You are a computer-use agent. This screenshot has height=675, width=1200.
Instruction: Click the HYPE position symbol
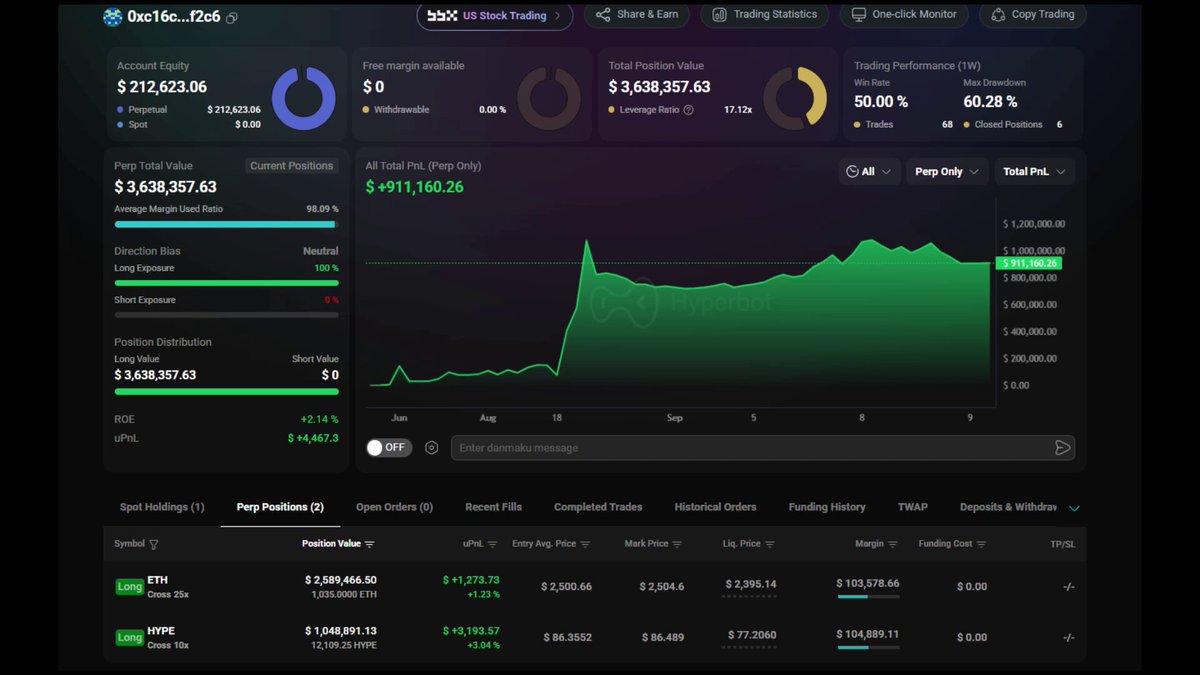click(163, 631)
